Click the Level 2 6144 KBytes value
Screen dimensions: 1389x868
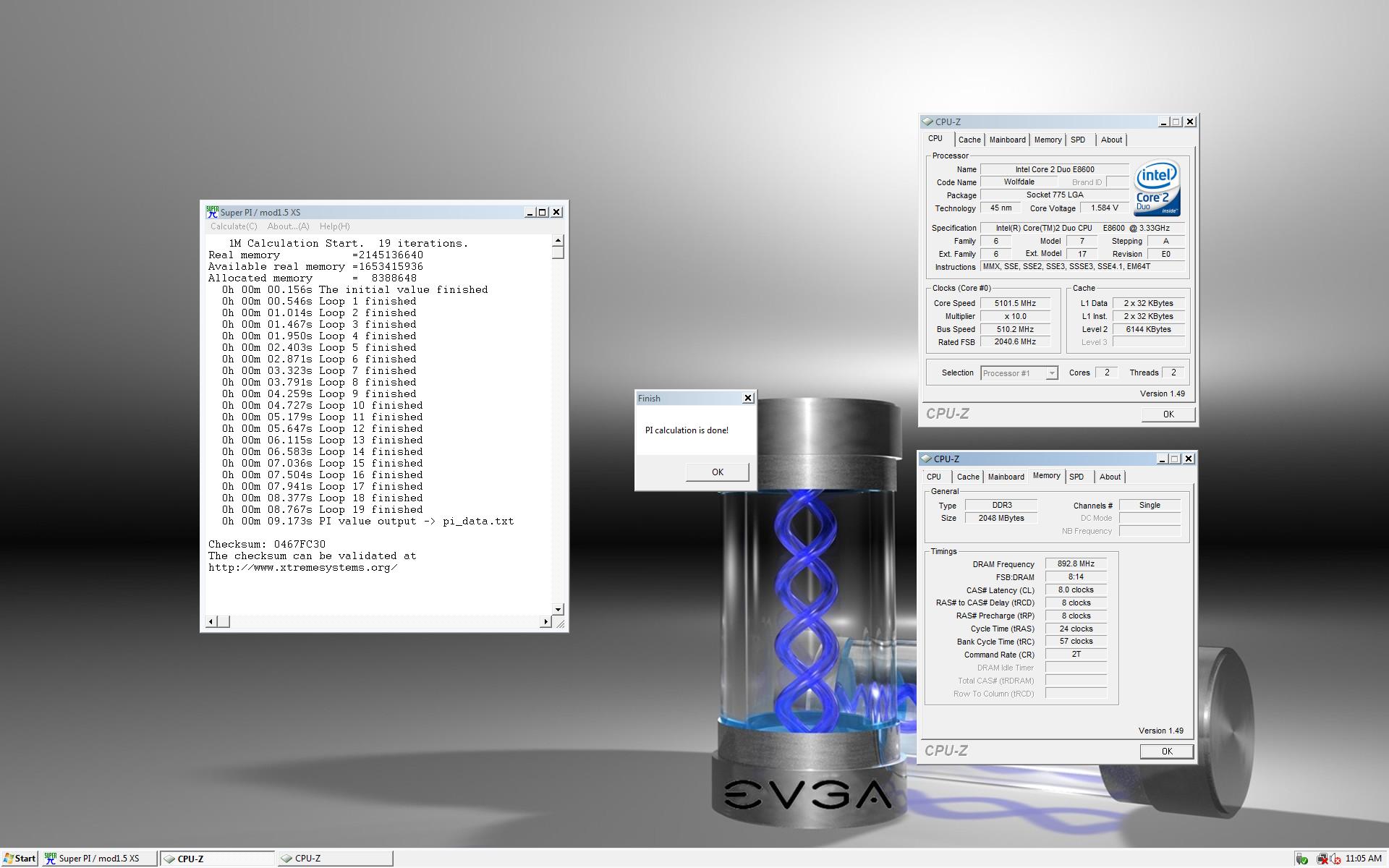point(1148,329)
